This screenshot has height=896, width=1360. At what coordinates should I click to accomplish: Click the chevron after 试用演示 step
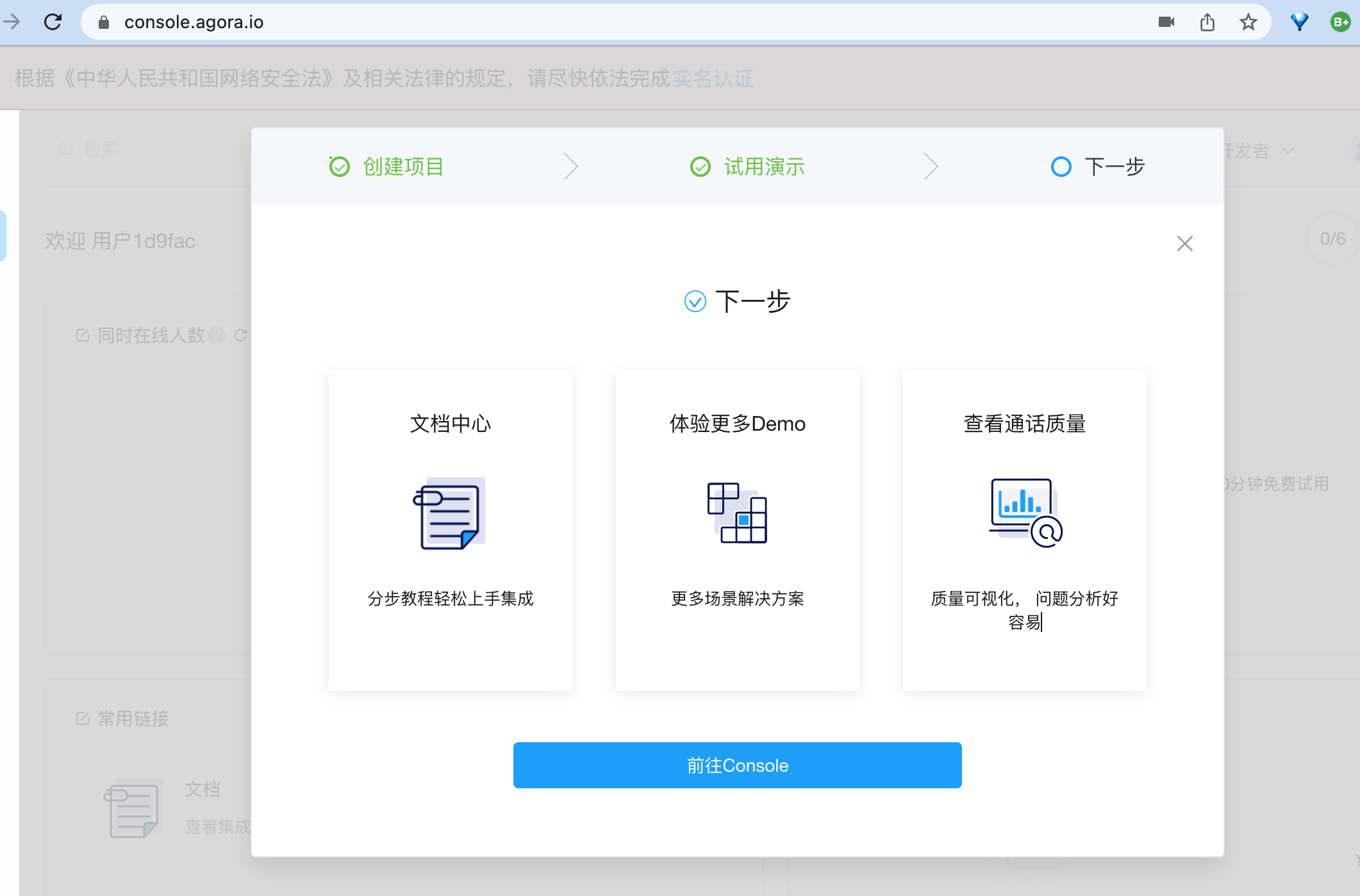pos(931,167)
